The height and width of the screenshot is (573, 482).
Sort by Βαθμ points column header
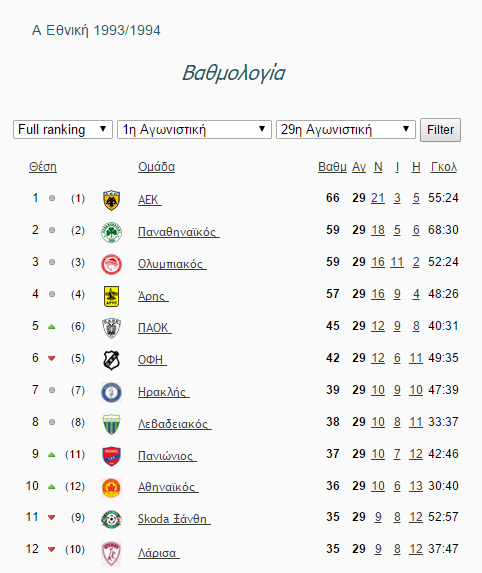pyautogui.click(x=332, y=167)
